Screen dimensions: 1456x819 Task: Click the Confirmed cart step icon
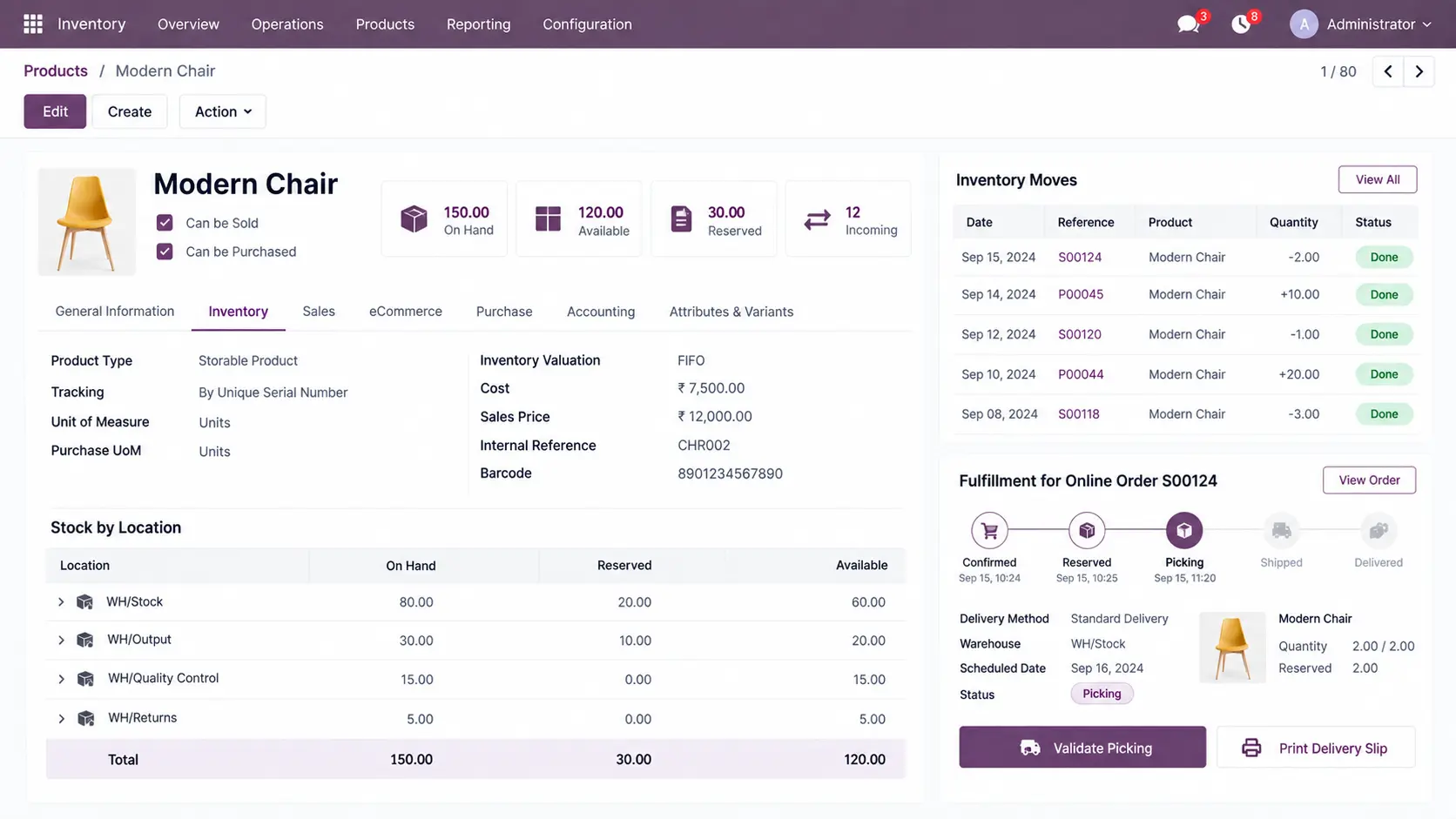(989, 530)
